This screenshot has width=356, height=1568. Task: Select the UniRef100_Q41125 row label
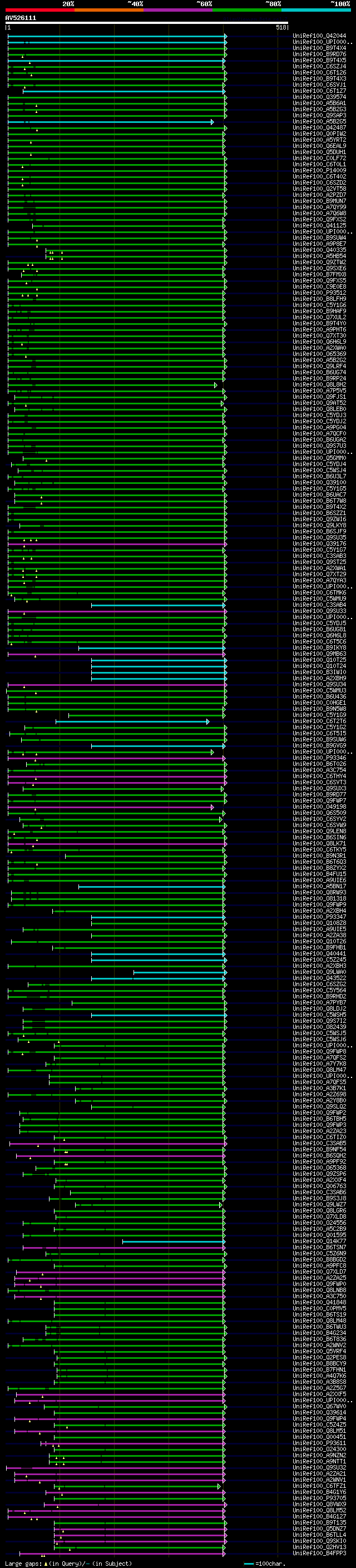click(319, 225)
